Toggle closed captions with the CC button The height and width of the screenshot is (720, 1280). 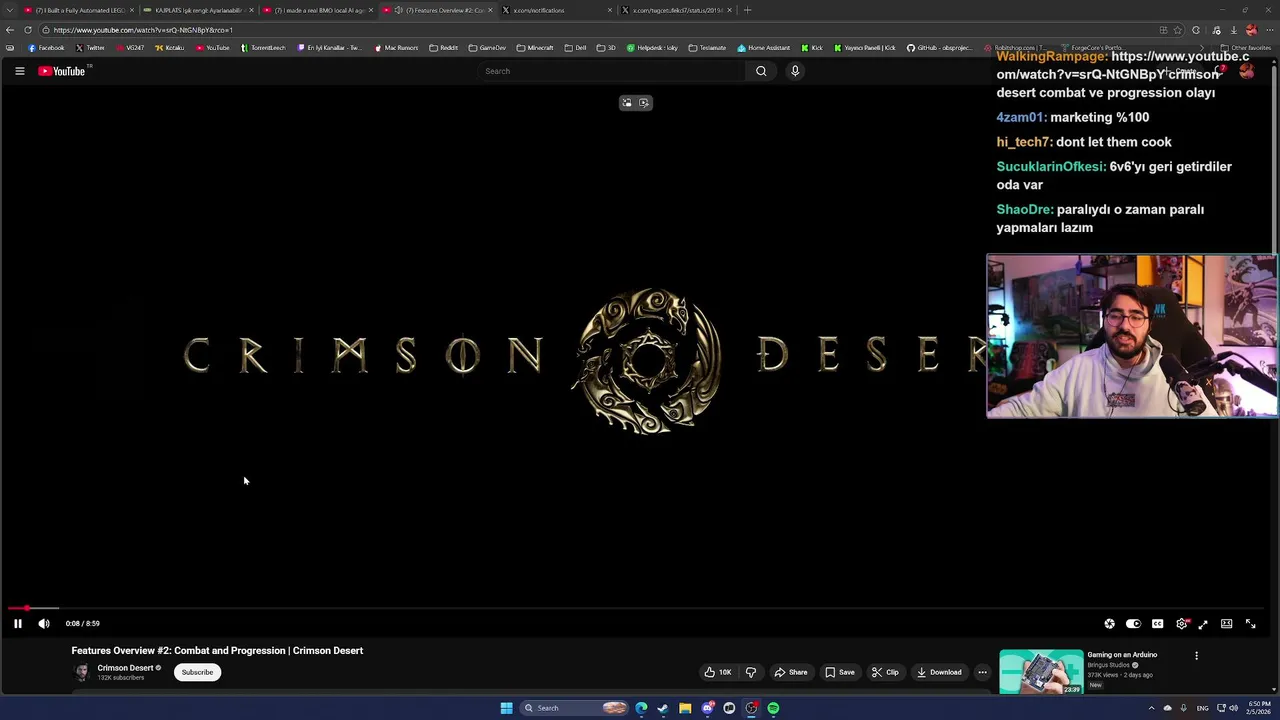coord(1157,624)
